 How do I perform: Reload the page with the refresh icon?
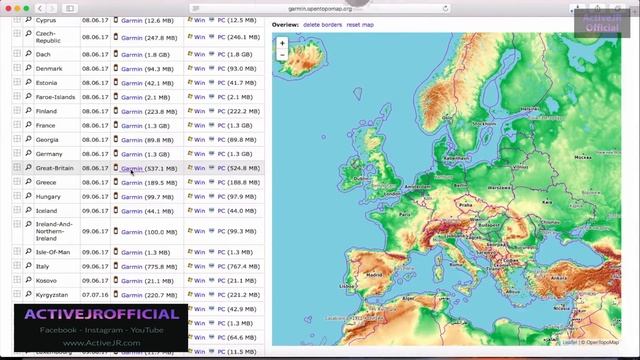pos(445,8)
